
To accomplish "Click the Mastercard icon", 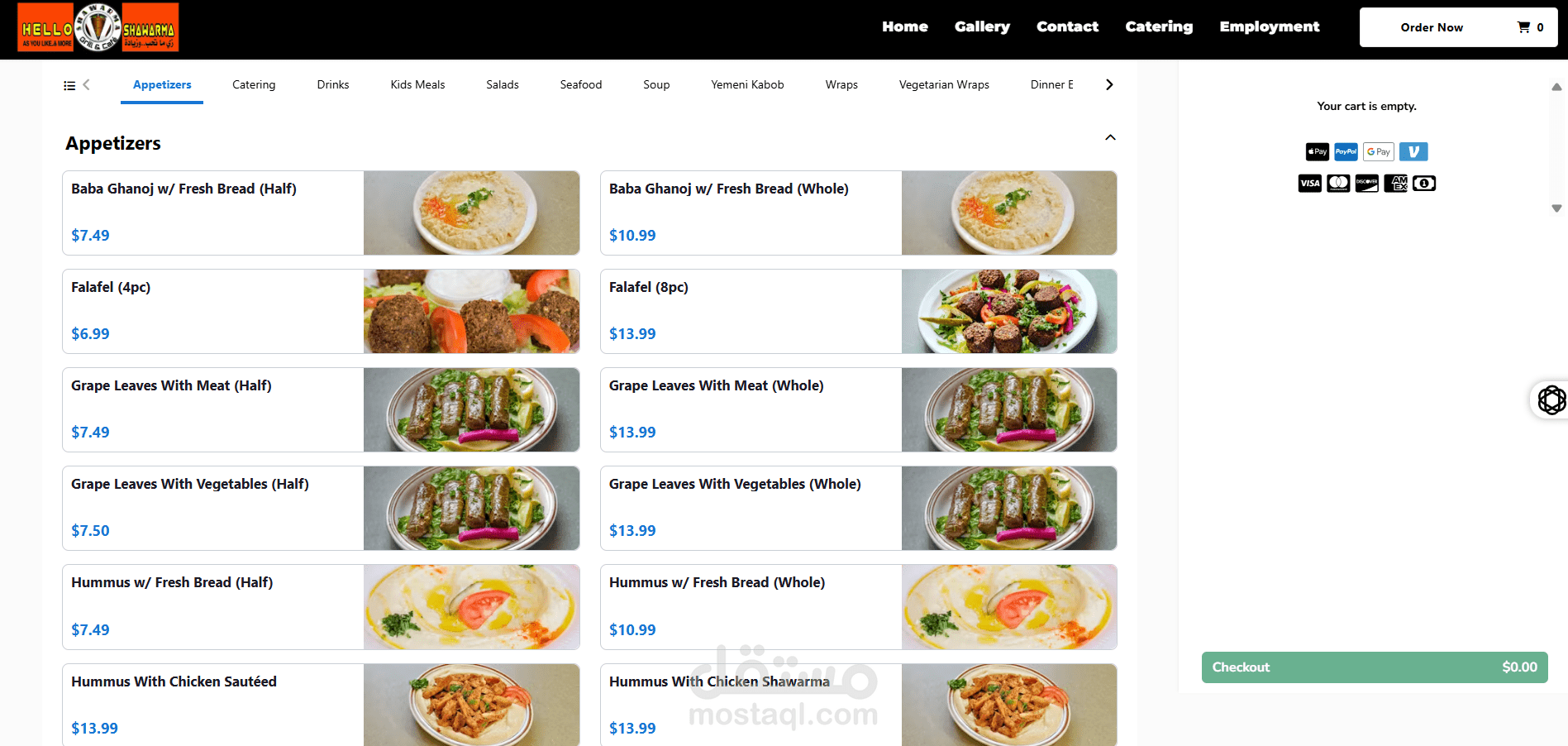I will pos(1338,183).
